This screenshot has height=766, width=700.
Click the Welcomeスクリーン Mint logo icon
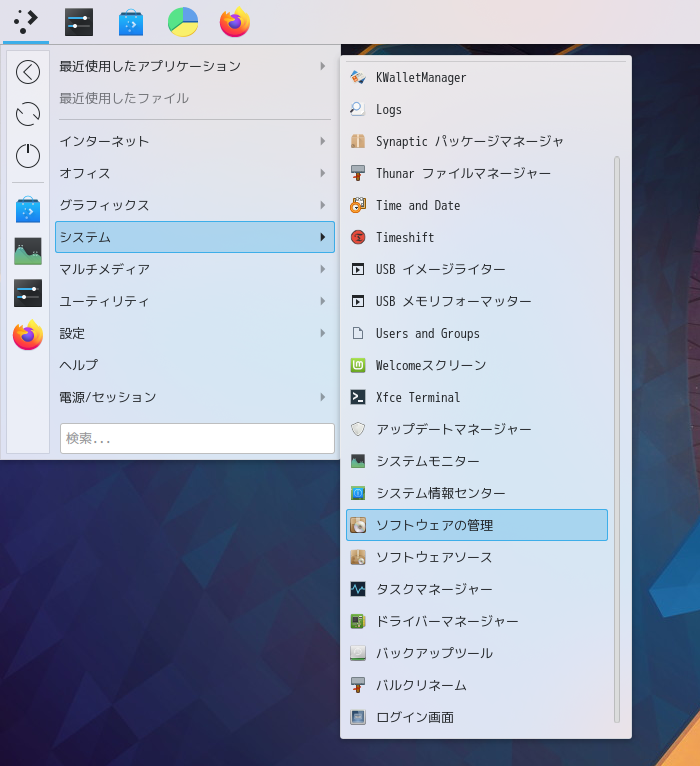pos(358,365)
